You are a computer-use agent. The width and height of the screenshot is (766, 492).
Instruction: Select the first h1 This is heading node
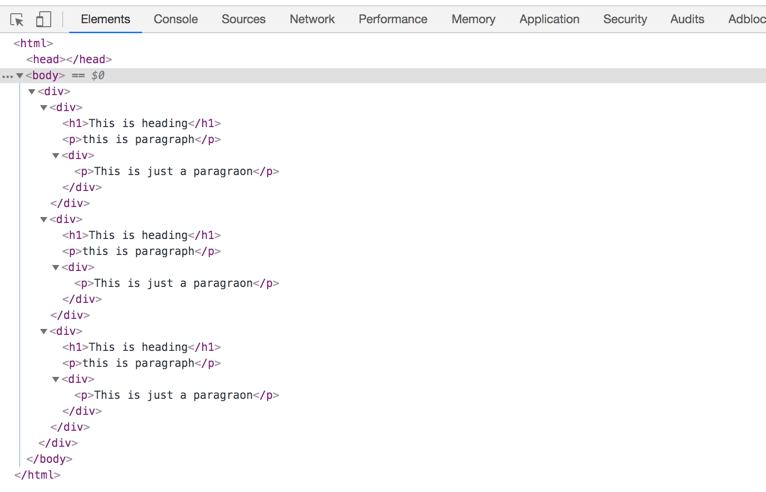pyautogui.click(x=141, y=123)
